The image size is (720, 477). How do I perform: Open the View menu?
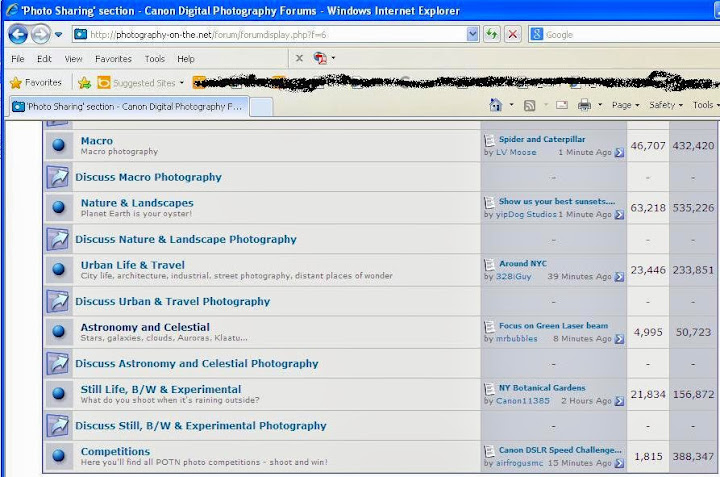click(x=73, y=59)
